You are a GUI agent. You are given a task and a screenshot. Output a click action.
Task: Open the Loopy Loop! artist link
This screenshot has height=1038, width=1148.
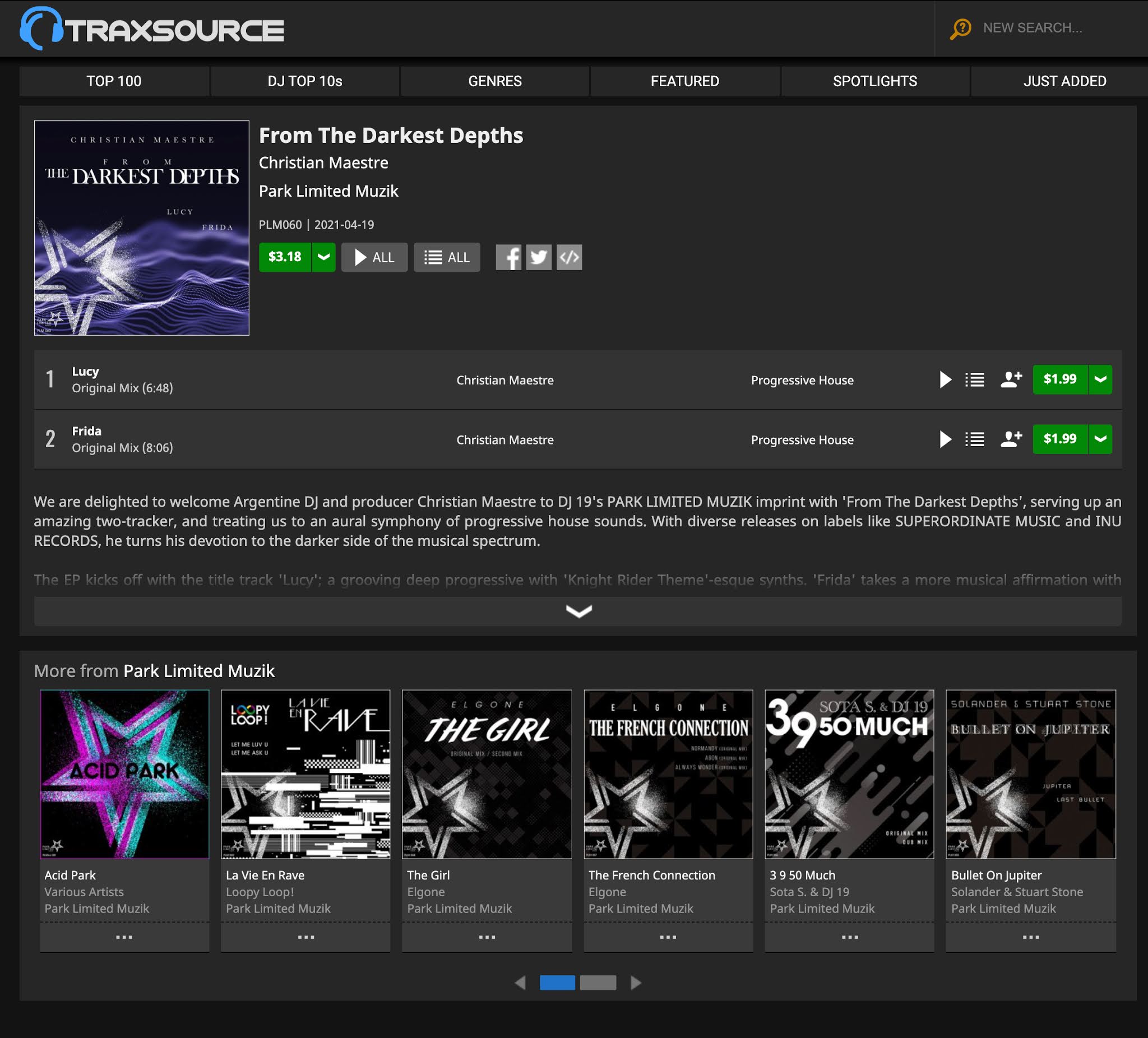tap(260, 892)
